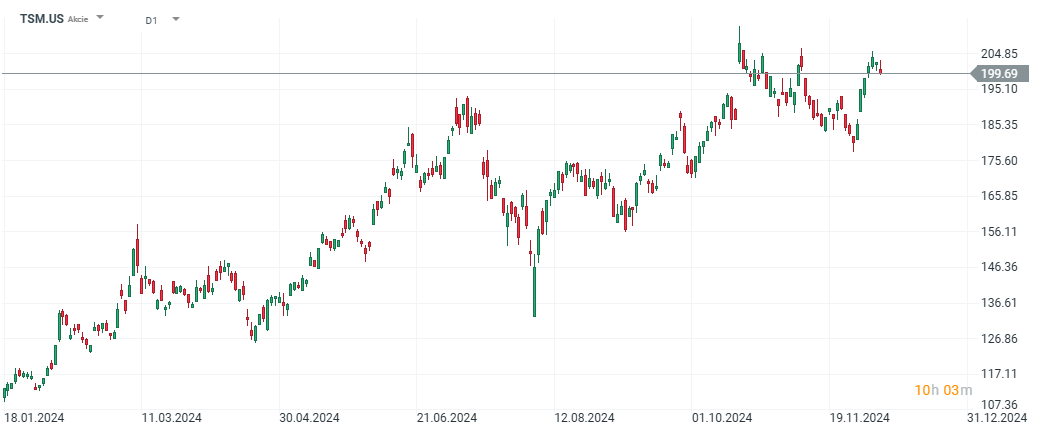The height and width of the screenshot is (435, 1041).
Task: Click the TSM.US ticker name
Action: coord(42,19)
